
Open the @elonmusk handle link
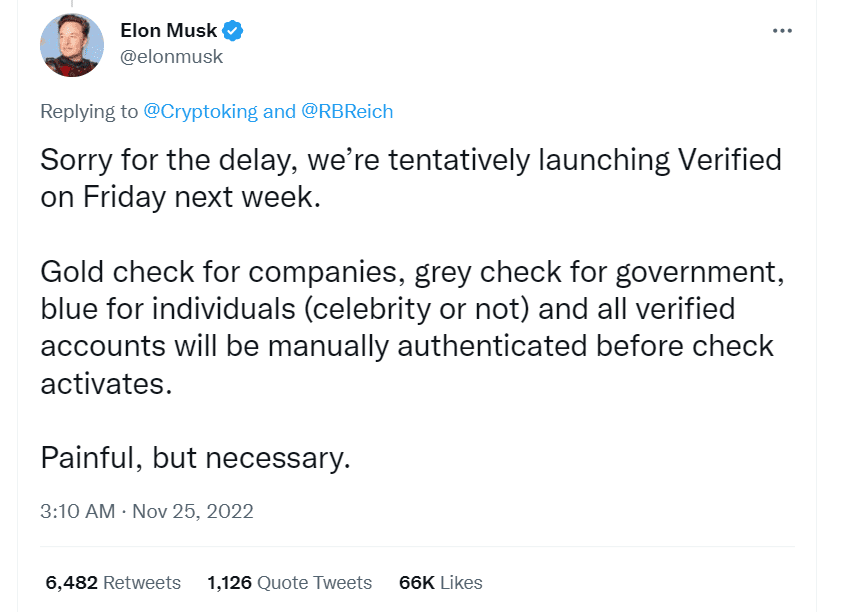click(172, 56)
